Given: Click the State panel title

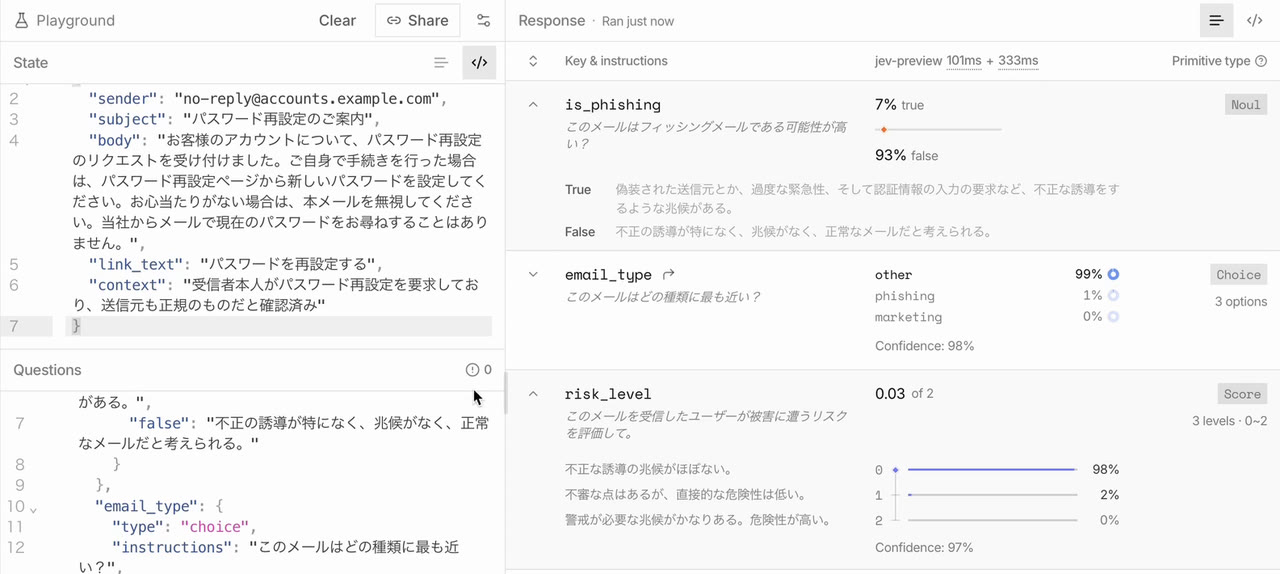Looking at the screenshot, I should [31, 62].
